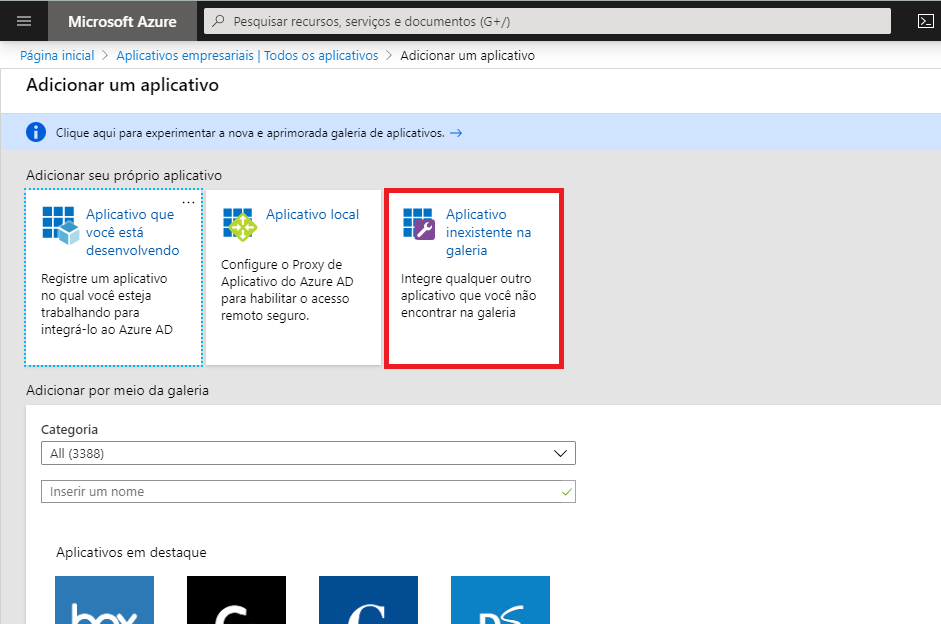Screen dimensions: 941x624
Task: Click the search magnifier icon
Action: click(x=218, y=21)
